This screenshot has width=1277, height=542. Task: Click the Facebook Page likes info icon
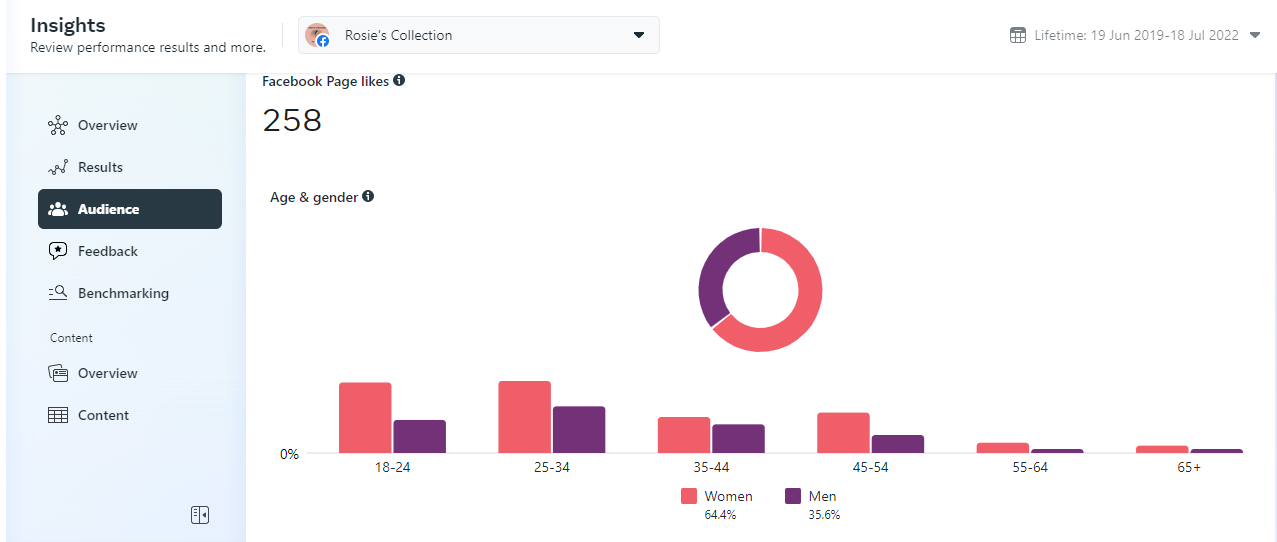point(399,81)
